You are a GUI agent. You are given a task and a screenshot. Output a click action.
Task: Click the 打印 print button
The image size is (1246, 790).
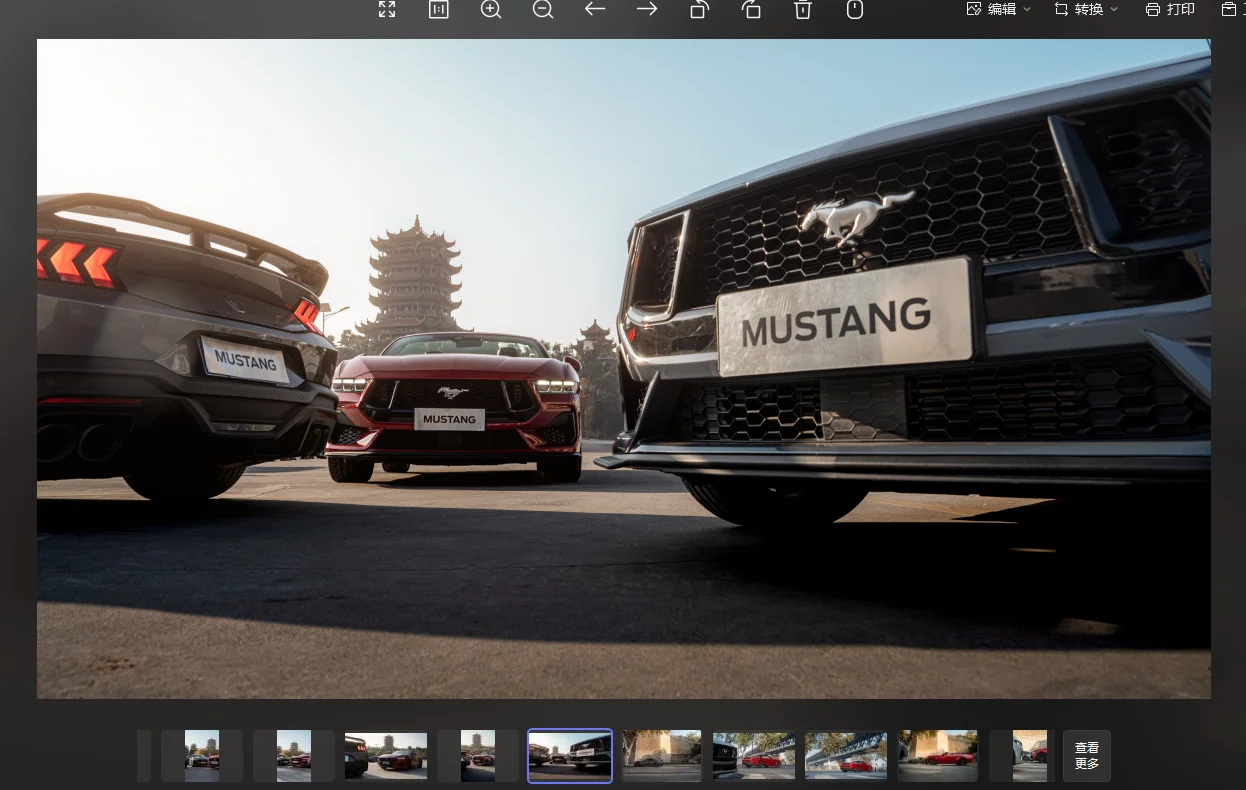pyautogui.click(x=1170, y=9)
